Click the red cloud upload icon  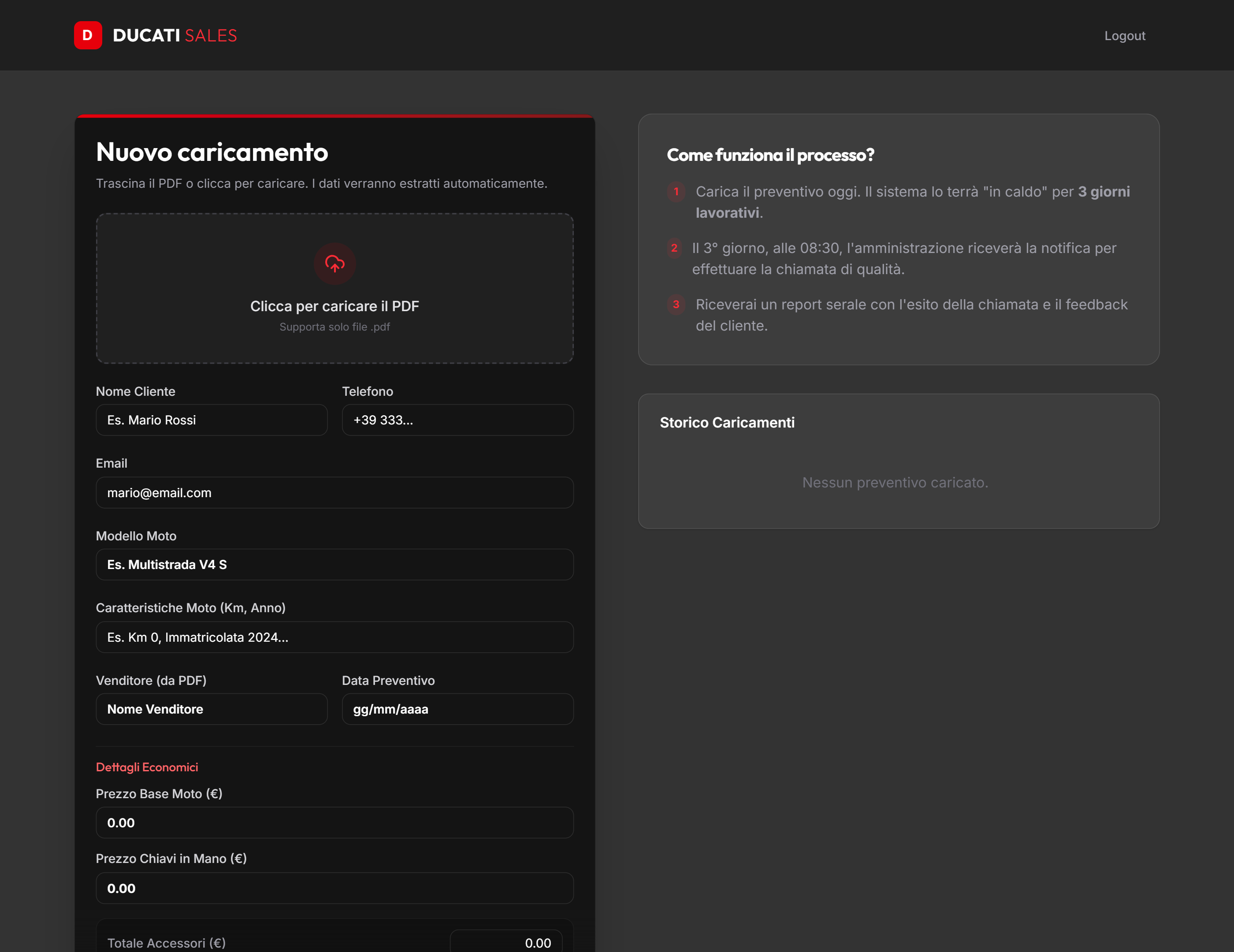coord(335,263)
